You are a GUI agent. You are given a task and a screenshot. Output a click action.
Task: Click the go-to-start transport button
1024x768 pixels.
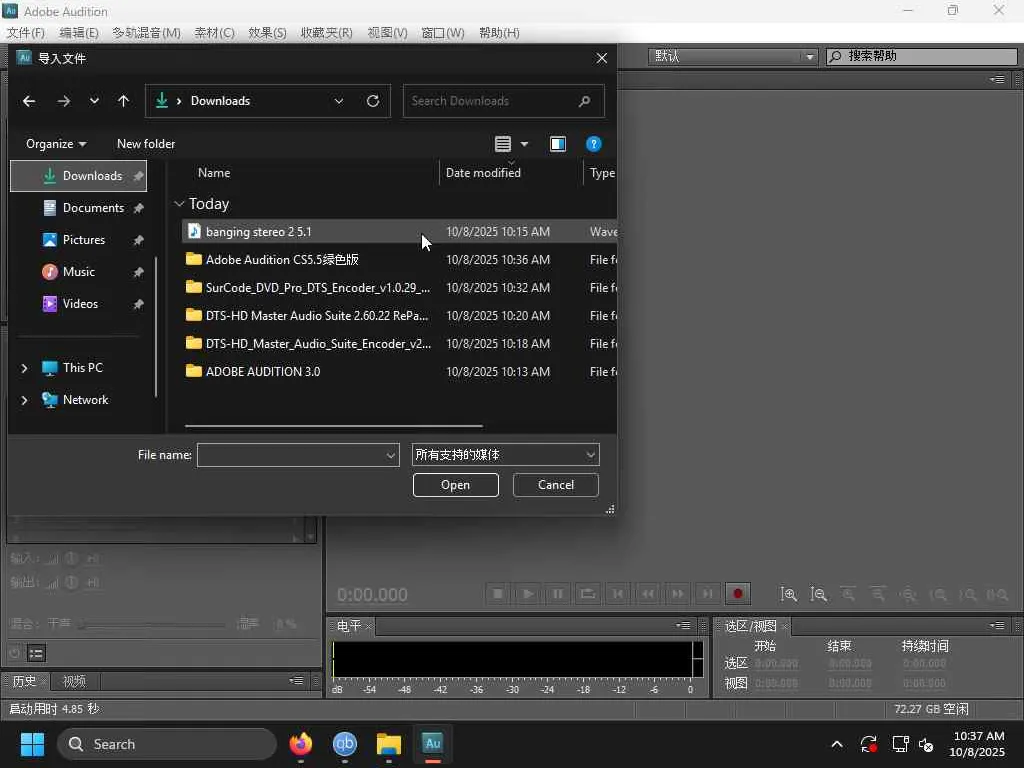point(618,594)
